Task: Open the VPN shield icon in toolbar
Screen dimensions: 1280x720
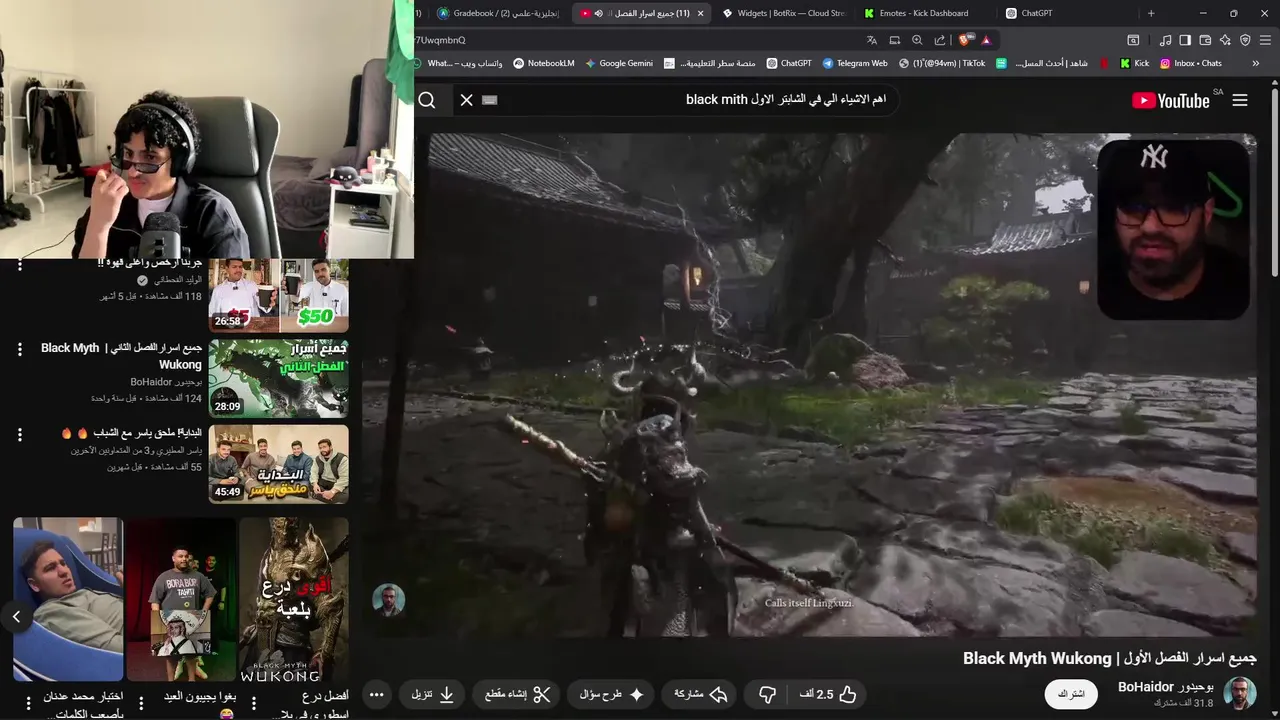Action: tap(1245, 40)
